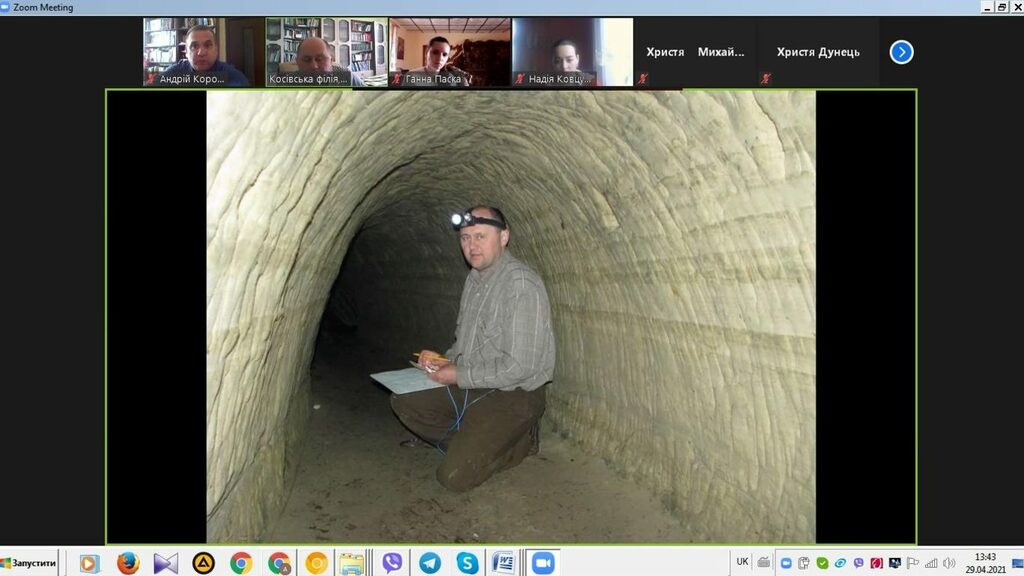Show next participants with the blue arrow
1024x576 pixels.
(x=901, y=52)
